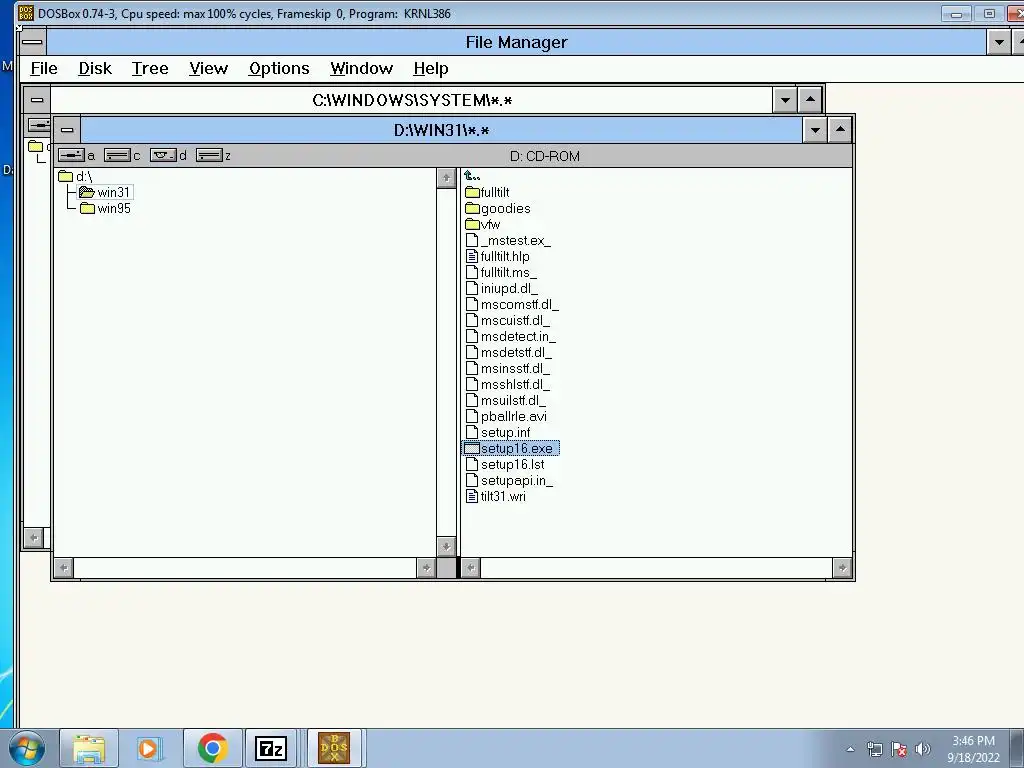
Task: Minimize the File Manager window
Action: pos(999,42)
